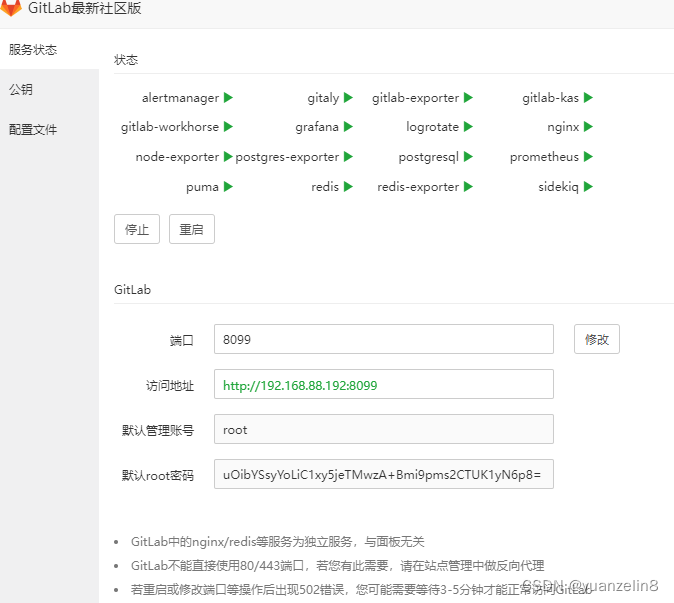Open the http://192.168.88.192:8099 access link
Screen dimensions: 674x603
pos(300,385)
